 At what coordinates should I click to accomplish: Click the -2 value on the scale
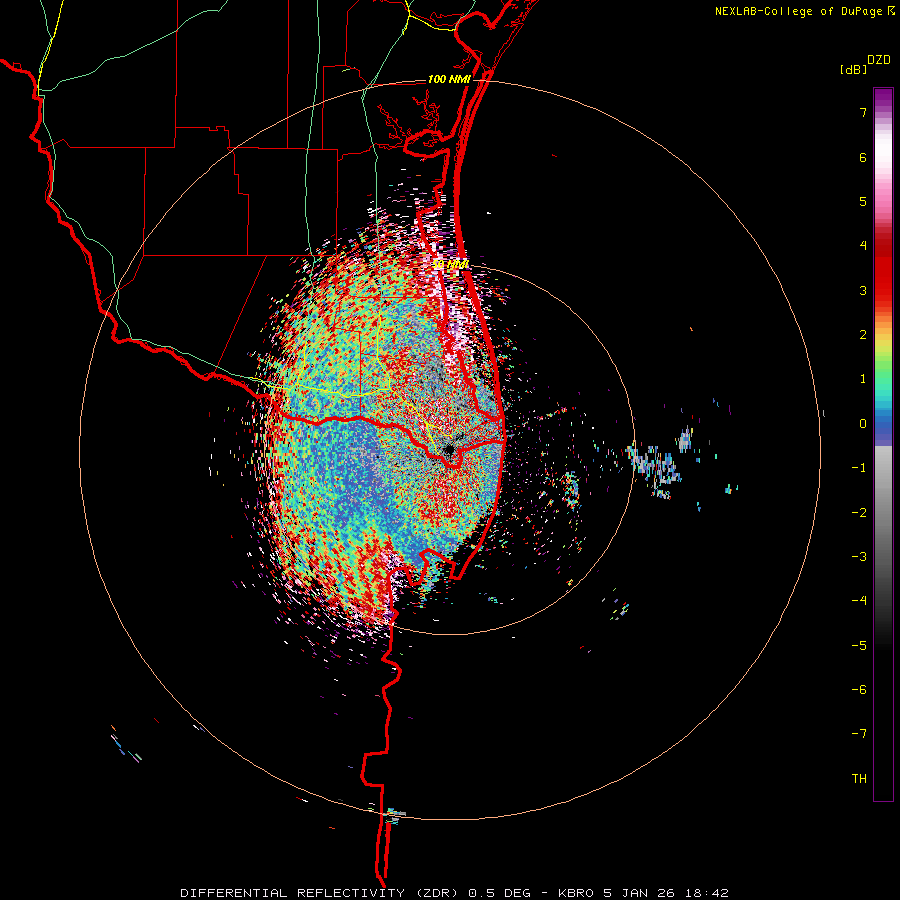[x=859, y=513]
